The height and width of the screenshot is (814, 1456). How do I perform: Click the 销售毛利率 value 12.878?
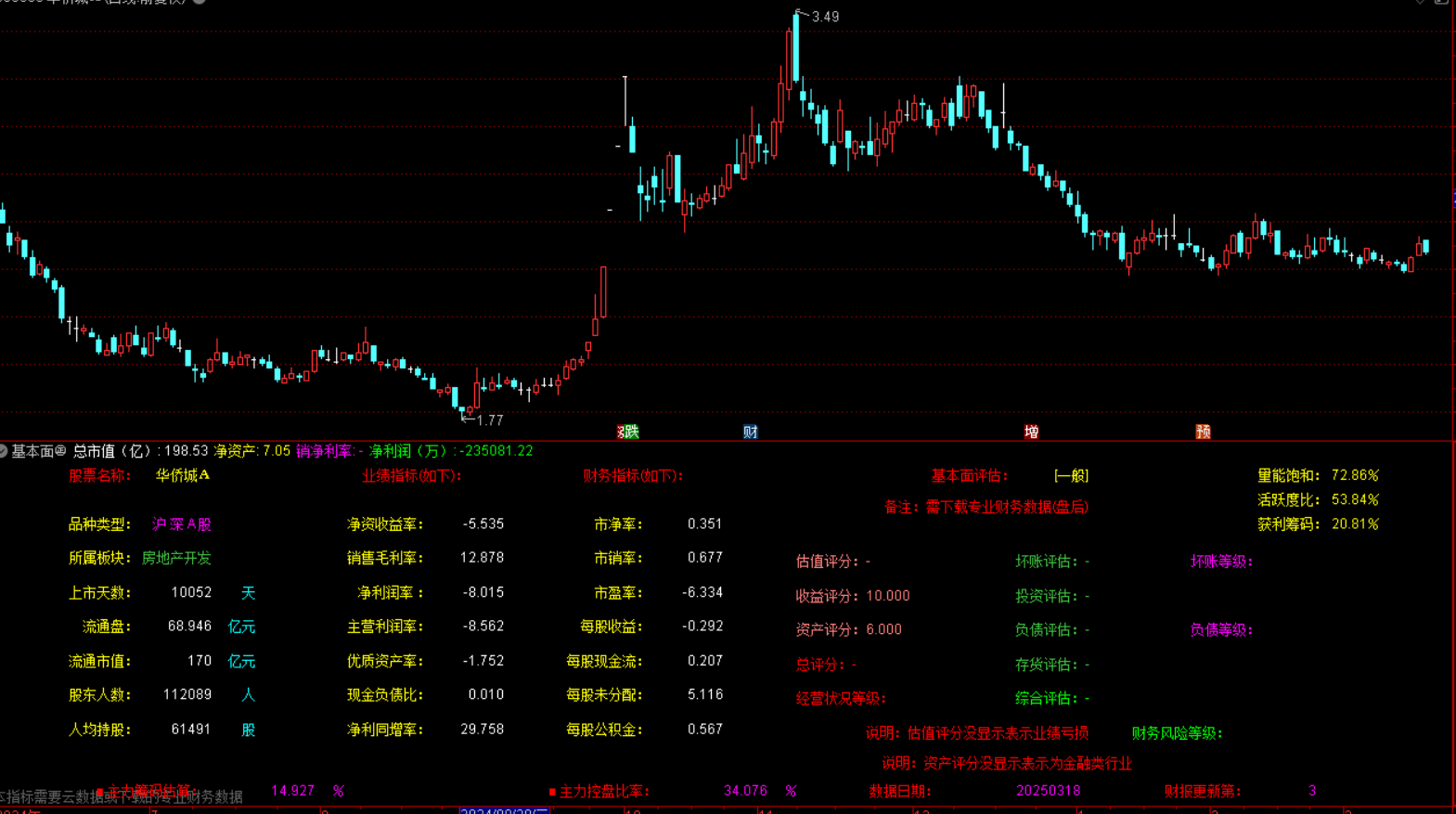tap(483, 558)
